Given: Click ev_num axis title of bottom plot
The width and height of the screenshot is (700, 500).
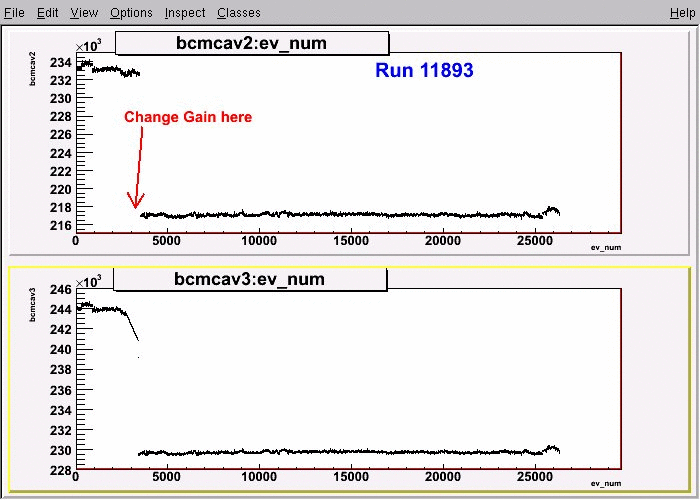Looking at the screenshot, I should point(606,483).
